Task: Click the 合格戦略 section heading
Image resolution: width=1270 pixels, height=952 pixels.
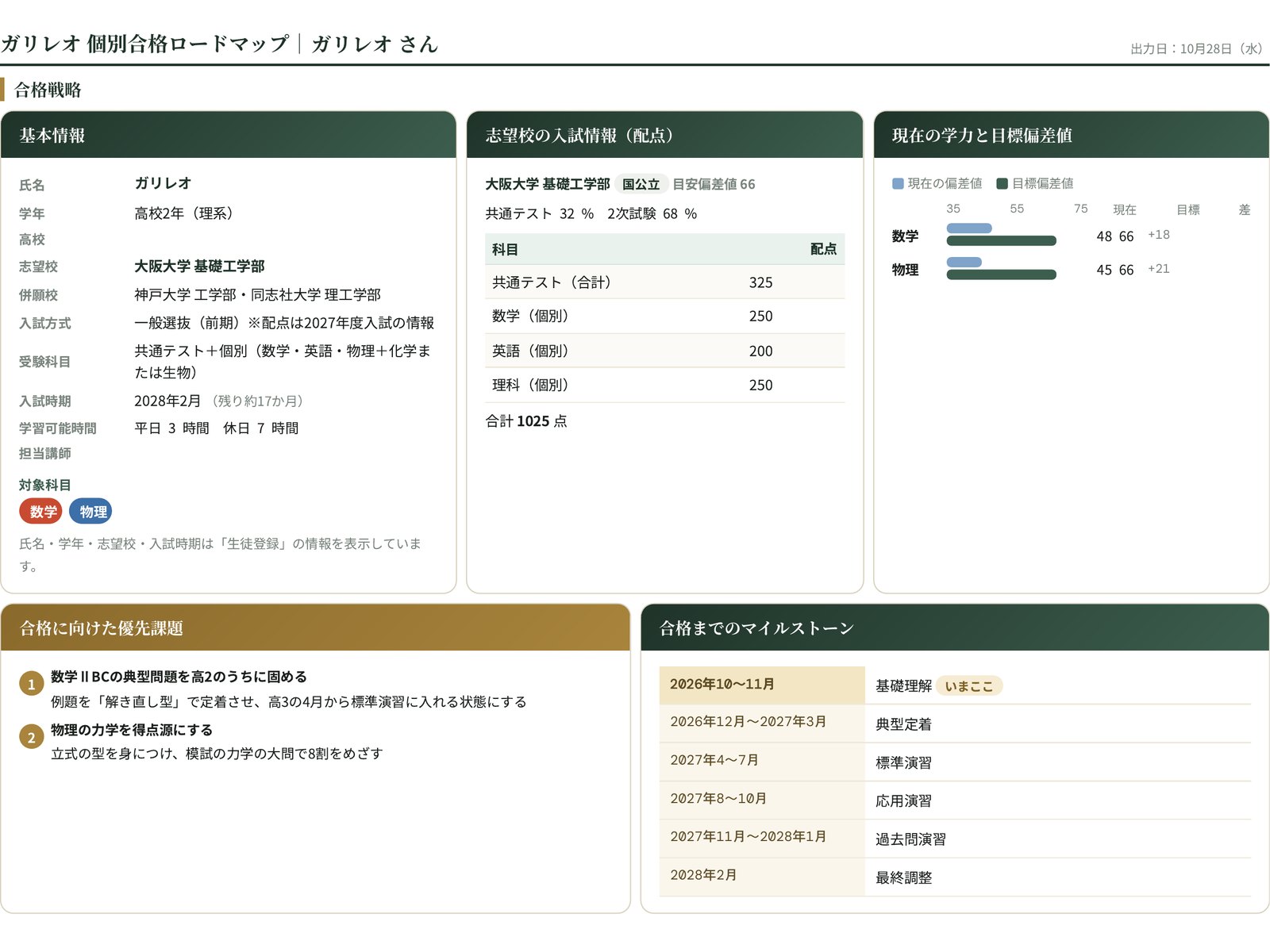Action: (x=48, y=90)
